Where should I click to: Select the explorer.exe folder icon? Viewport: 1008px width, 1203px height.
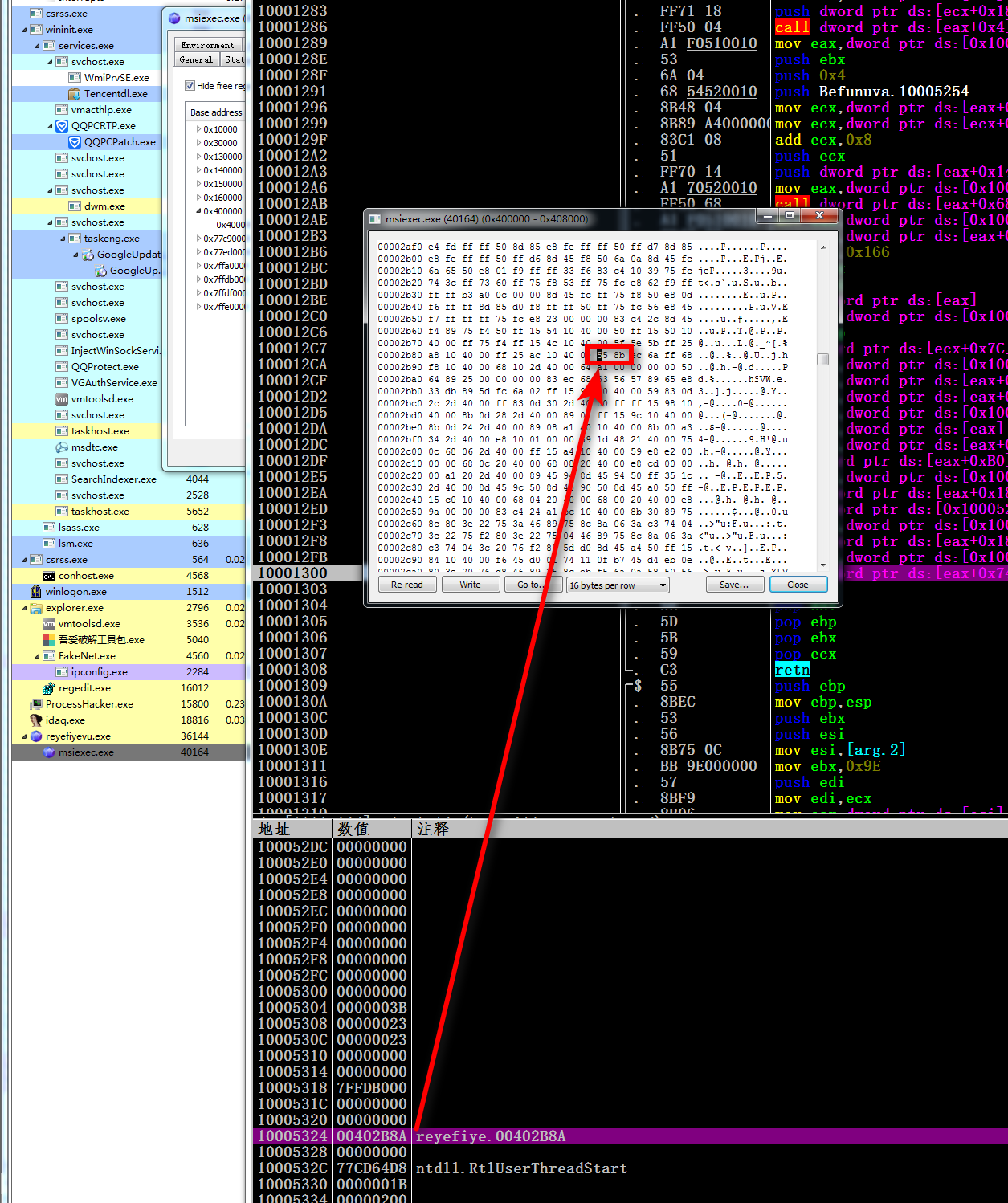36,608
